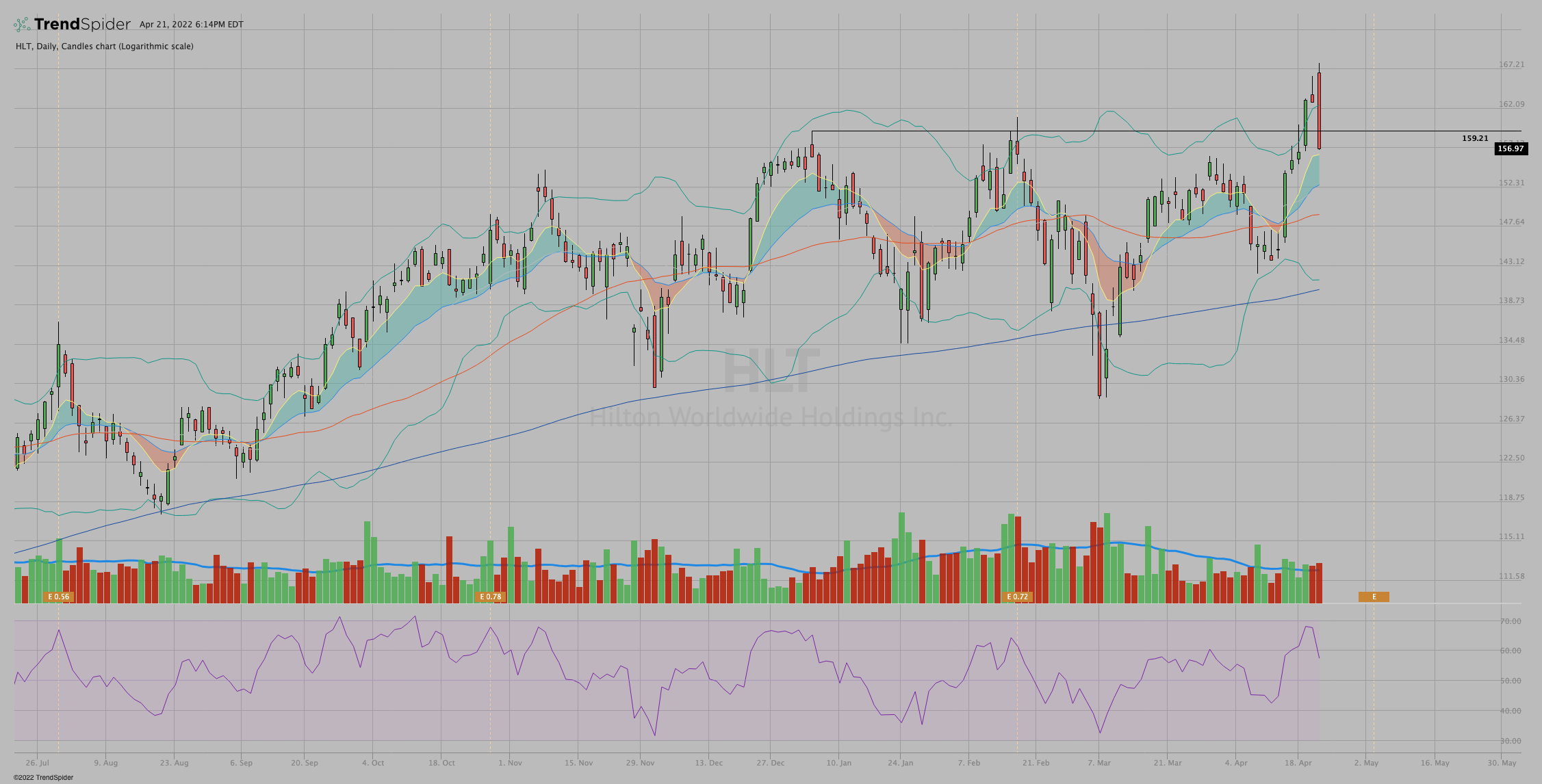Image resolution: width=1542 pixels, height=784 pixels.
Task: Click the 7. Mar date axis label
Action: [1099, 763]
